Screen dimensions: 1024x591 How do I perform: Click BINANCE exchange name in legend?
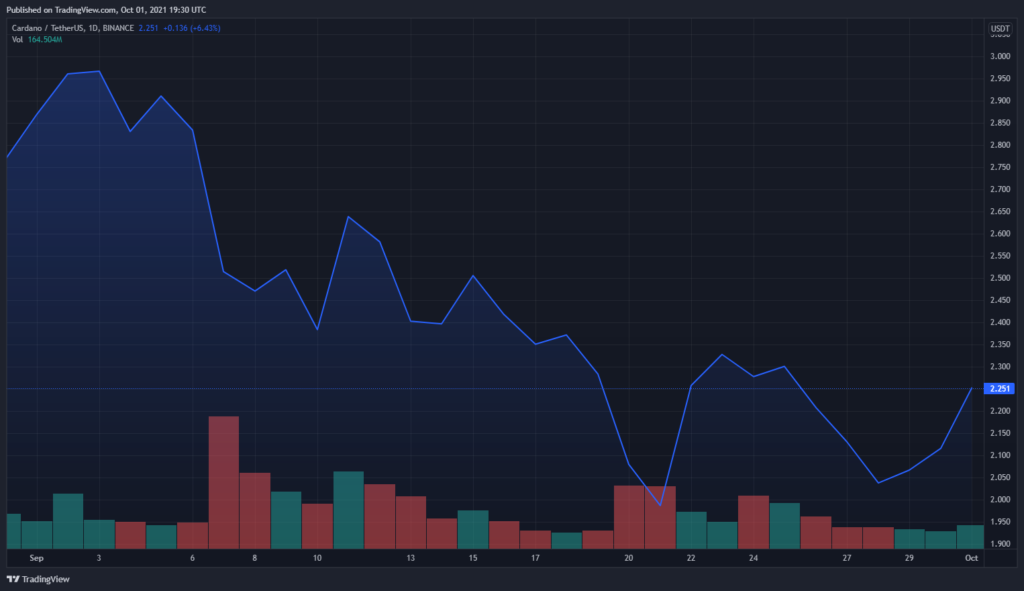point(118,28)
